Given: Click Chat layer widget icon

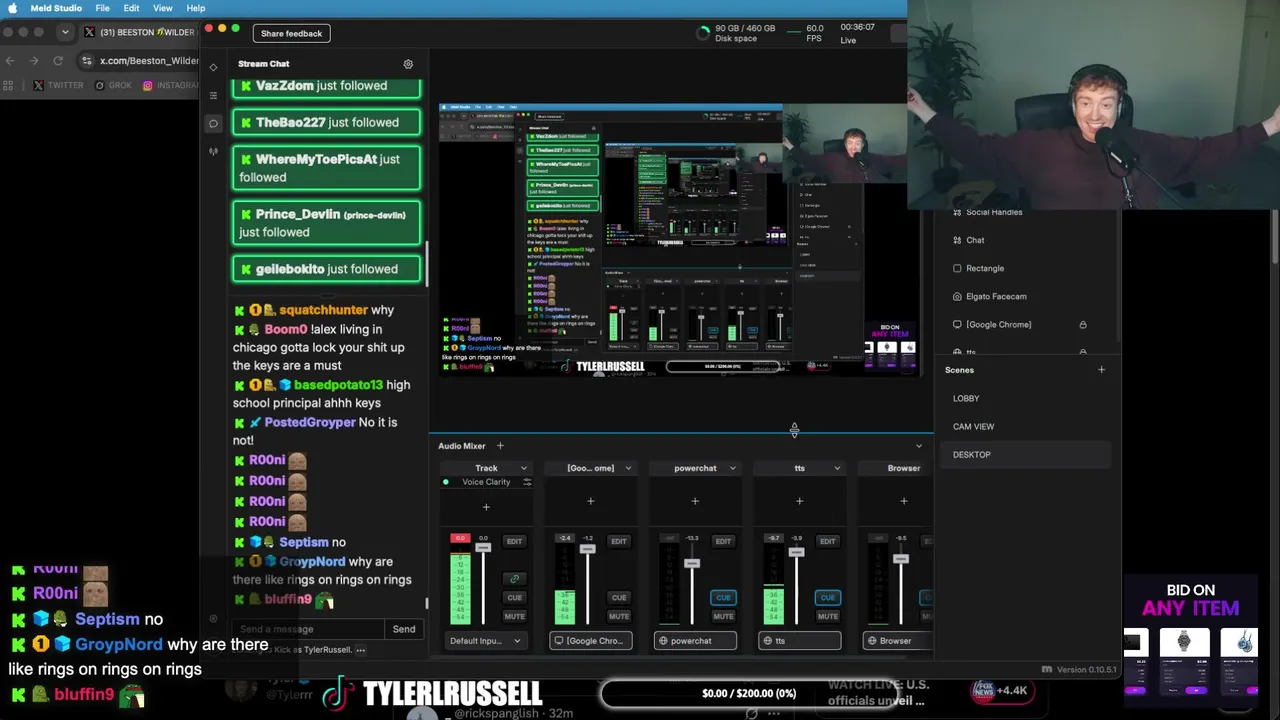Looking at the screenshot, I should (957, 240).
